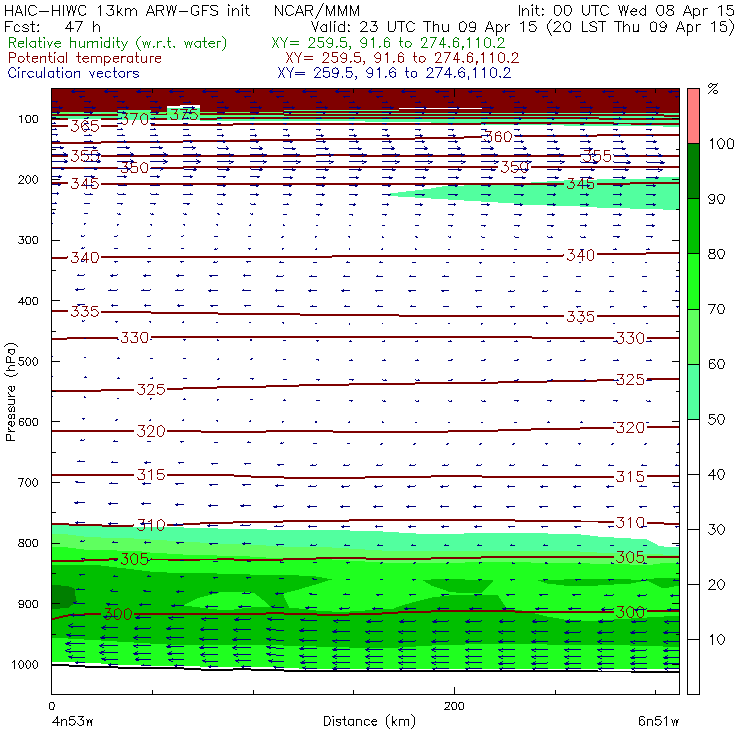Screen dimensions: 740x740
Task: Click the '50' colorbar scale label
Action: (716, 420)
